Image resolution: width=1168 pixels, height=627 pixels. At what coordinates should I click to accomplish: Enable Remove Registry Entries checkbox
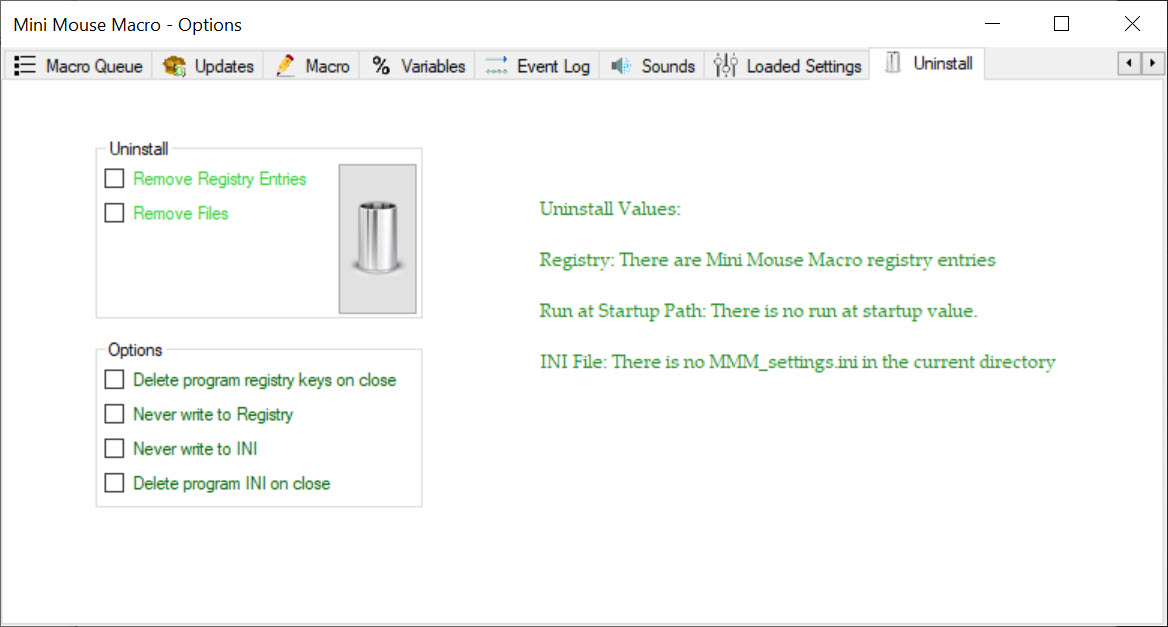tap(114, 179)
